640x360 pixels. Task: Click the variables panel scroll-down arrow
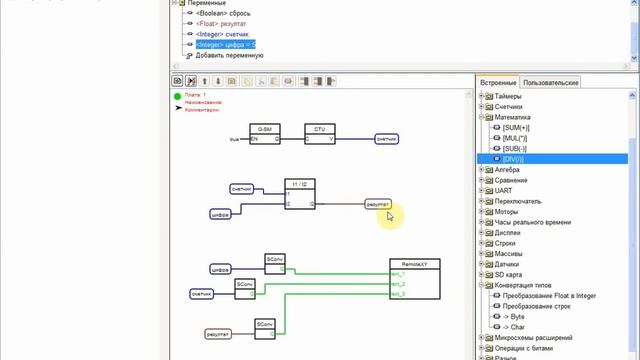click(634, 58)
